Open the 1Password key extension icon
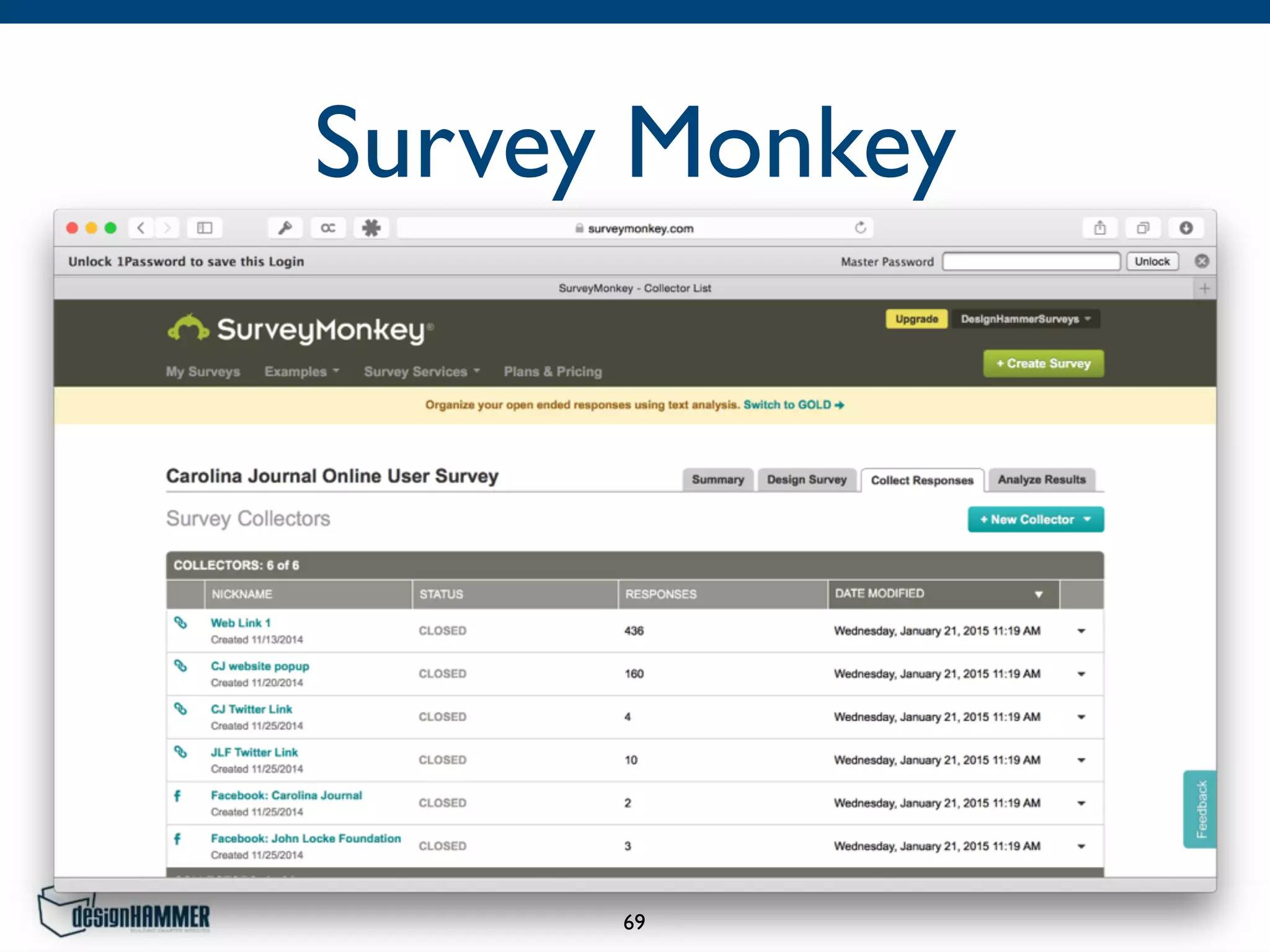Screen dimensions: 1270x952 pos(285,228)
